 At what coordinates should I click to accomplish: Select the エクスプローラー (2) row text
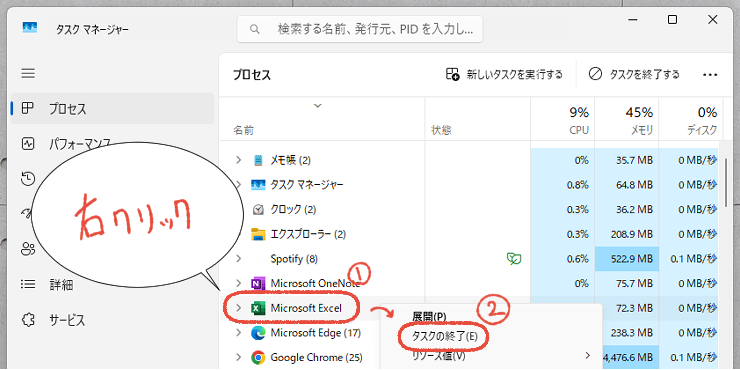tap(309, 234)
